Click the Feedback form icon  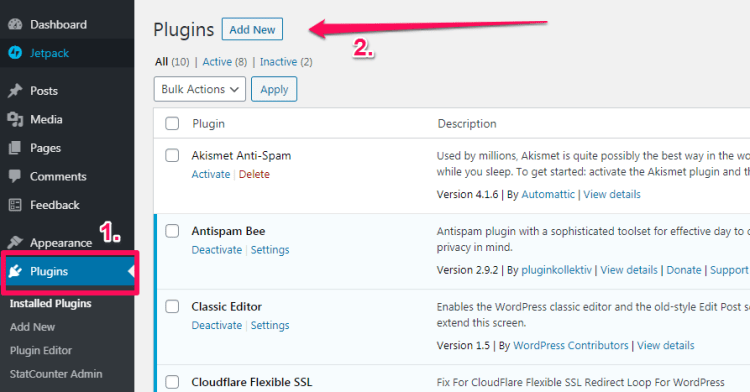point(15,205)
